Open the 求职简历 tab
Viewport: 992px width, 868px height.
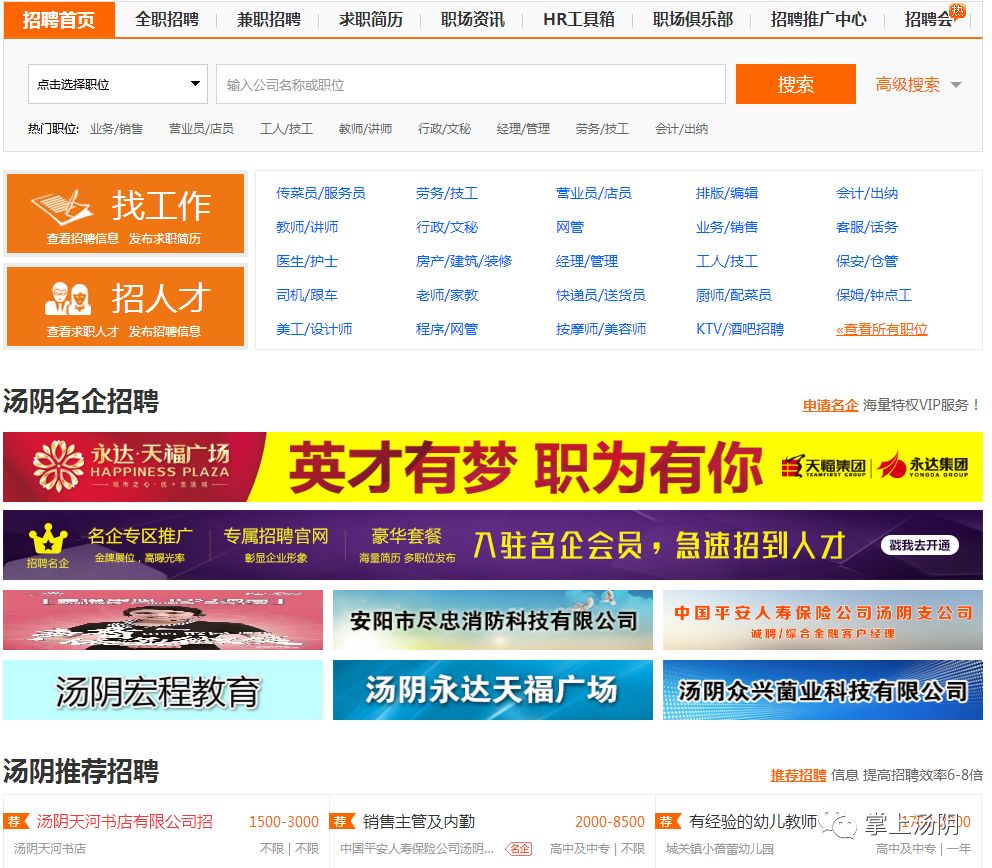[x=371, y=20]
